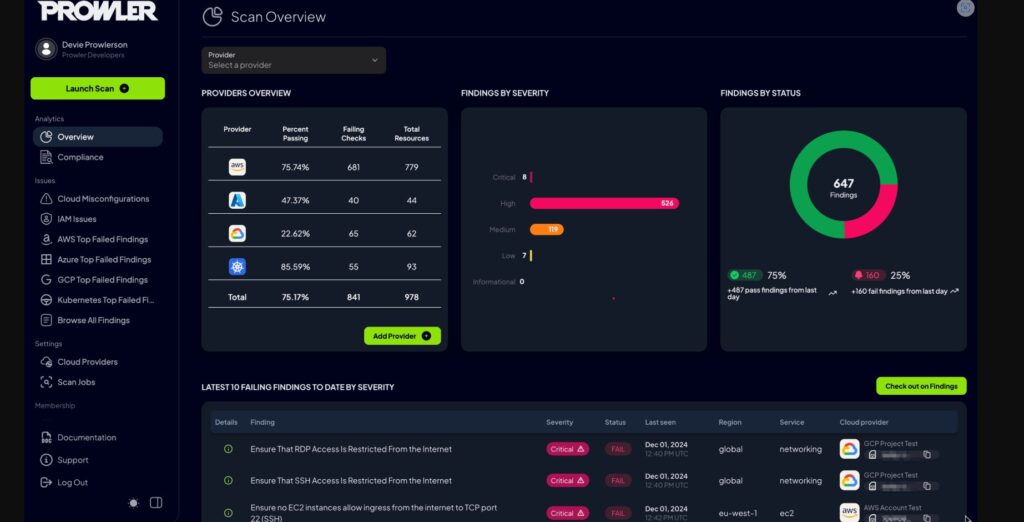Click the IAM Issues shield icon
The height and width of the screenshot is (522, 1024).
(46, 219)
